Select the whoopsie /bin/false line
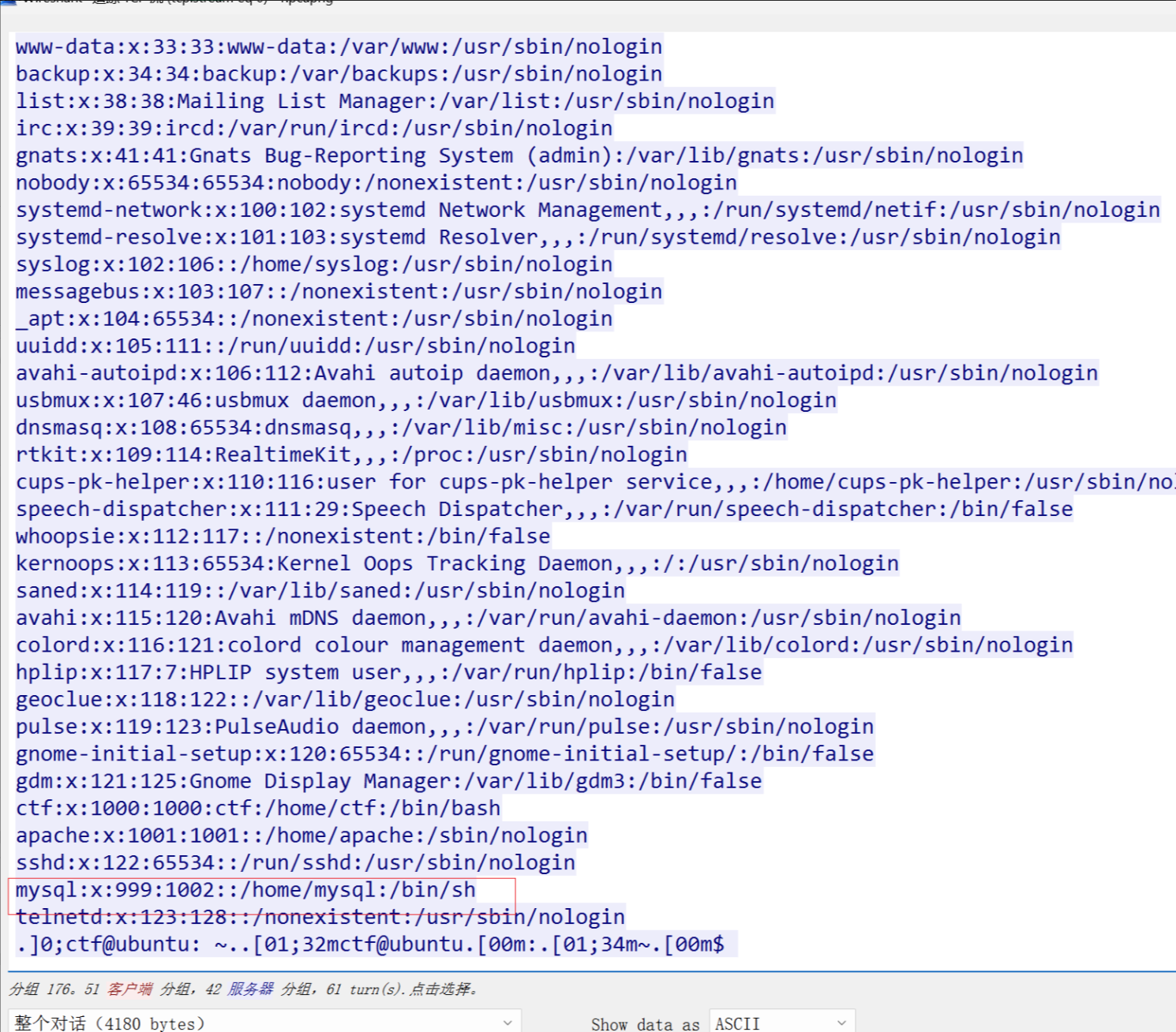Image resolution: width=1176 pixels, height=1032 pixels. tap(283, 537)
